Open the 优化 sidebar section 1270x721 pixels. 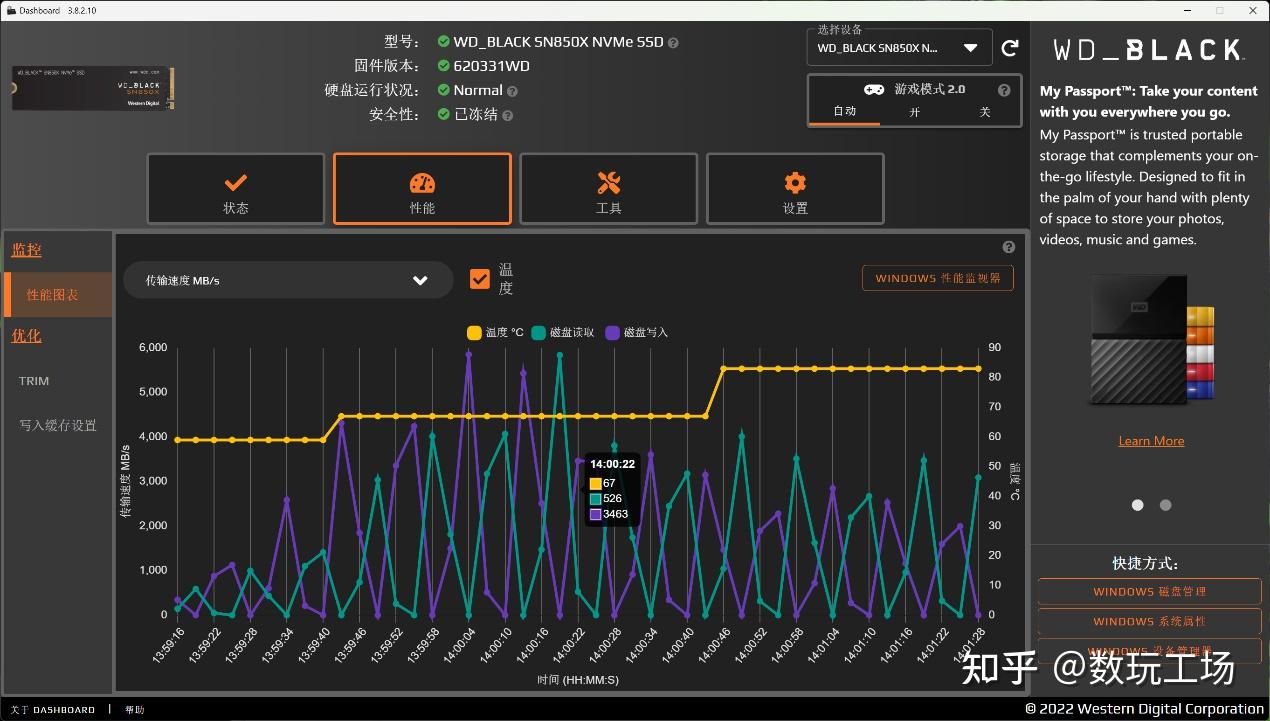26,335
